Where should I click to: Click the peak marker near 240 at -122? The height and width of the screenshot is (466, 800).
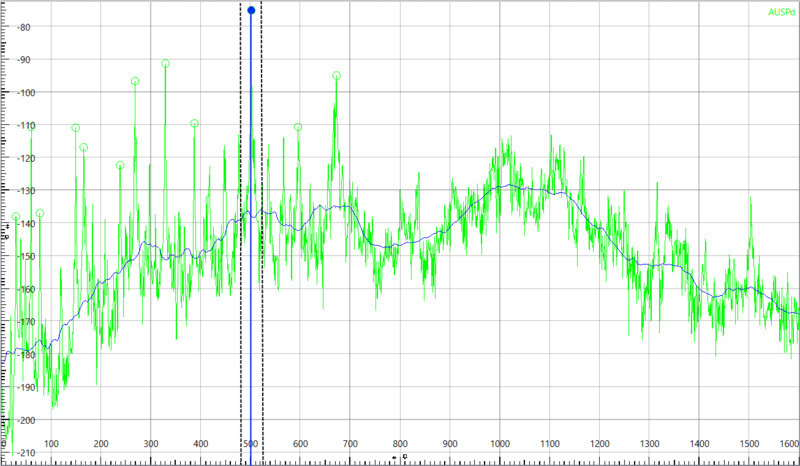(120, 165)
